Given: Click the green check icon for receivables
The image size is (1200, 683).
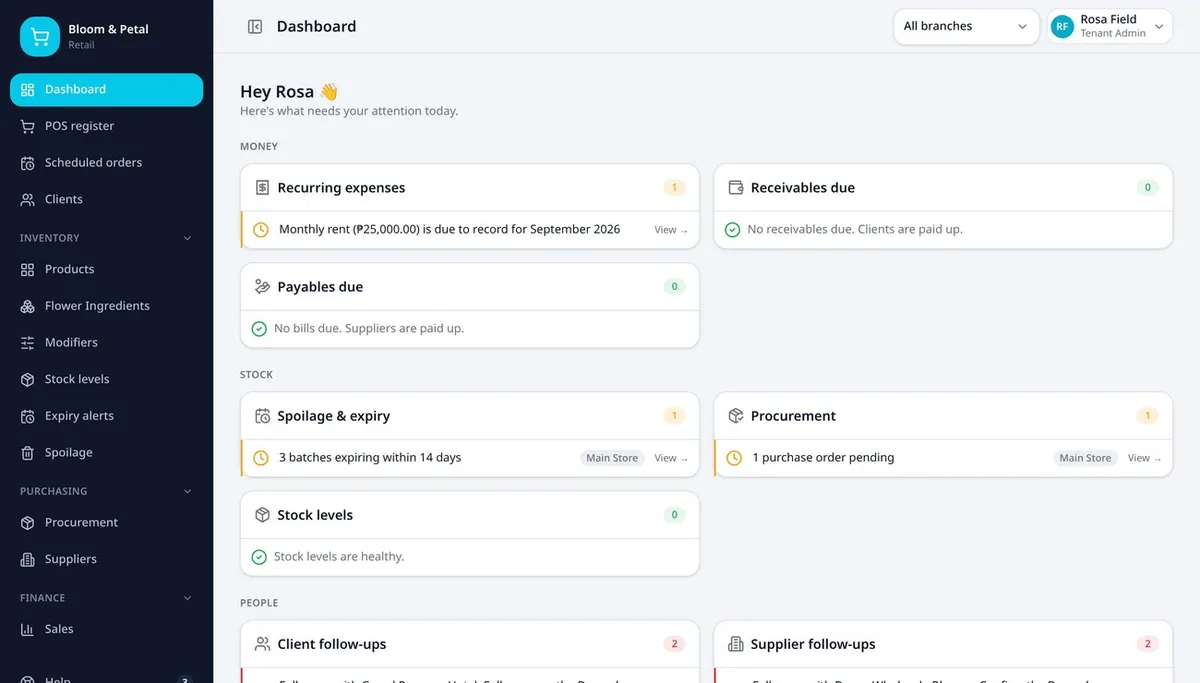Looking at the screenshot, I should tap(732, 230).
